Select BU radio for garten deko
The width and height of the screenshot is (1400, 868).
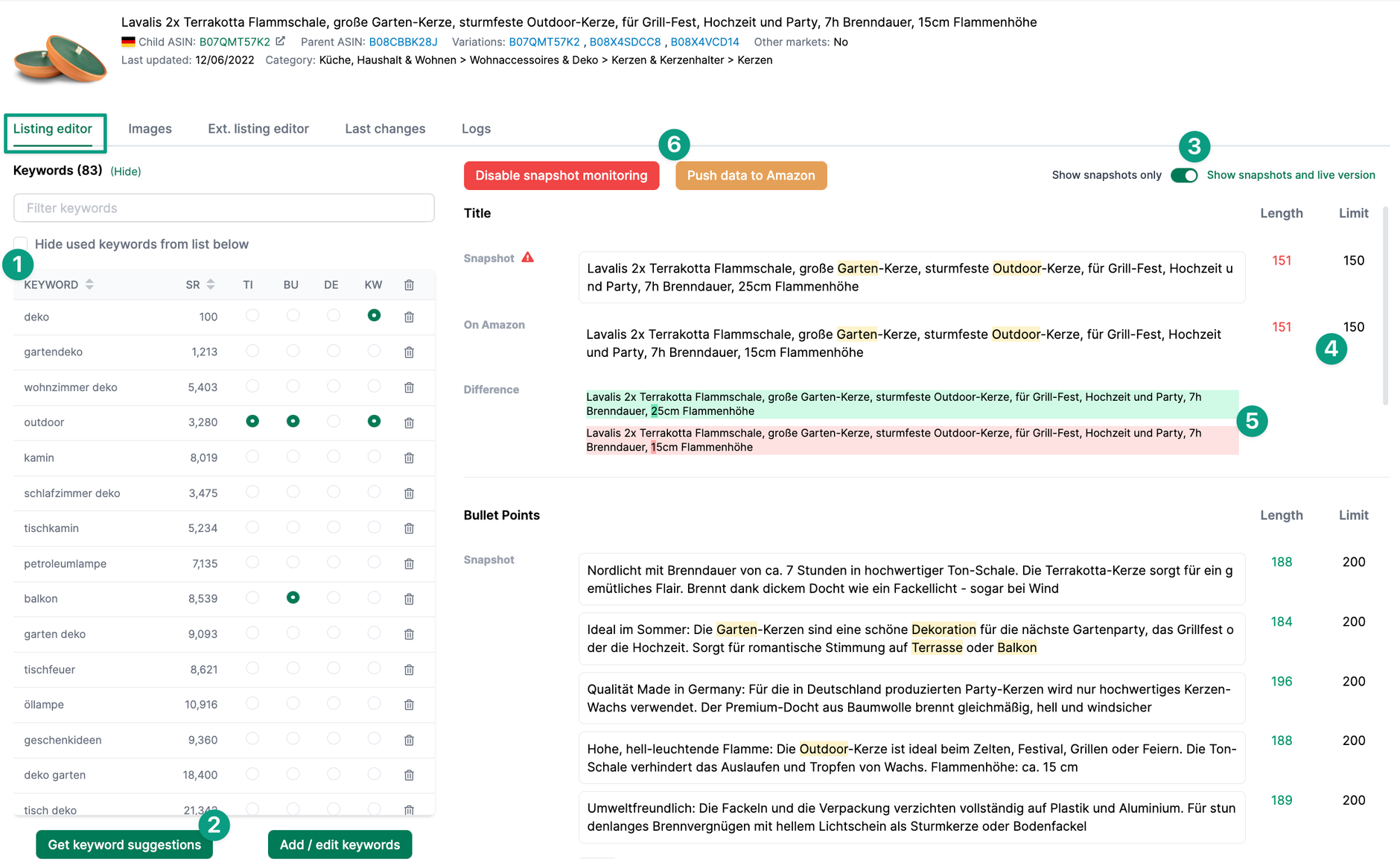293,633
